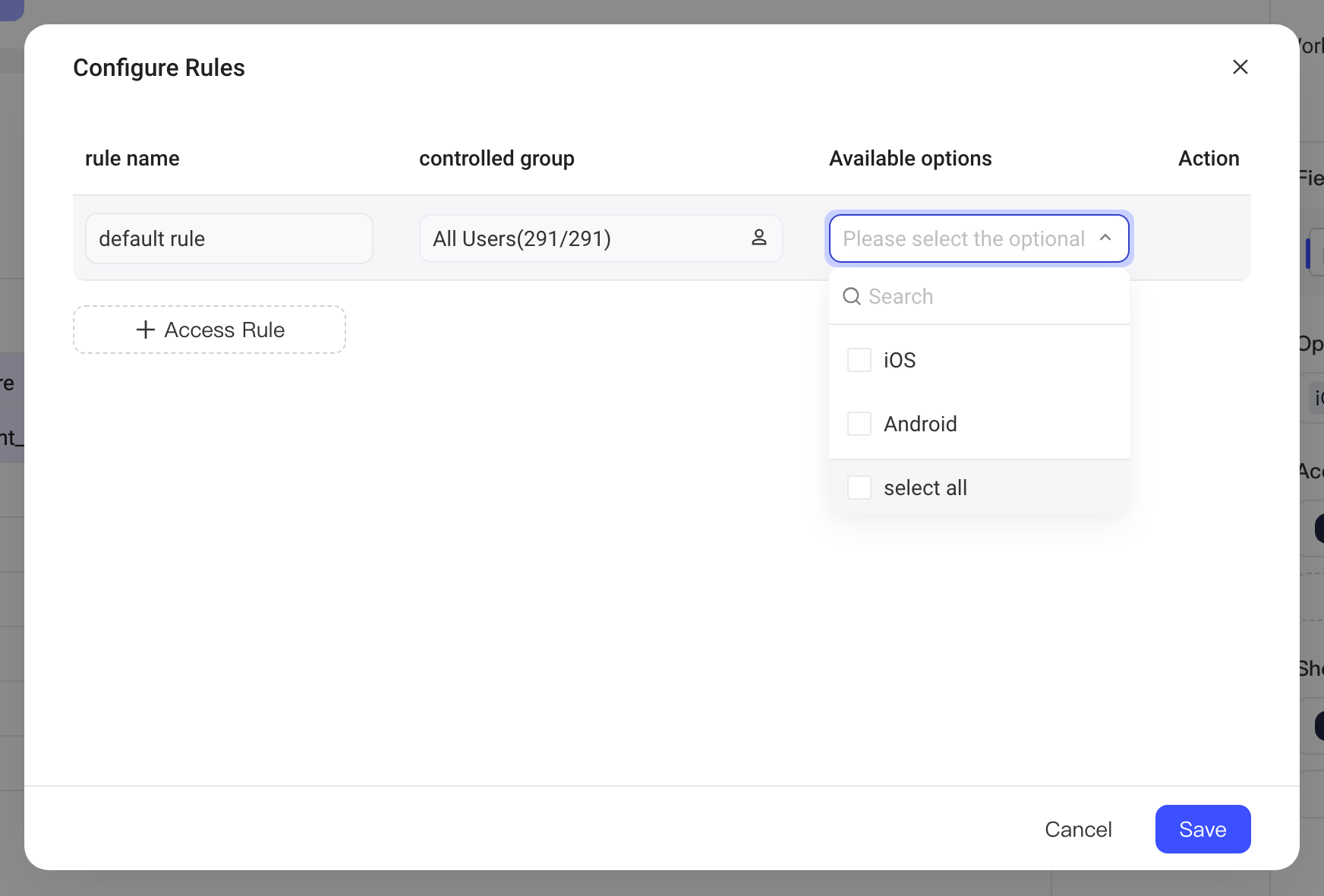1324x896 pixels.
Task: Click the 'Configure Rules' dialog title
Action: [x=159, y=68]
